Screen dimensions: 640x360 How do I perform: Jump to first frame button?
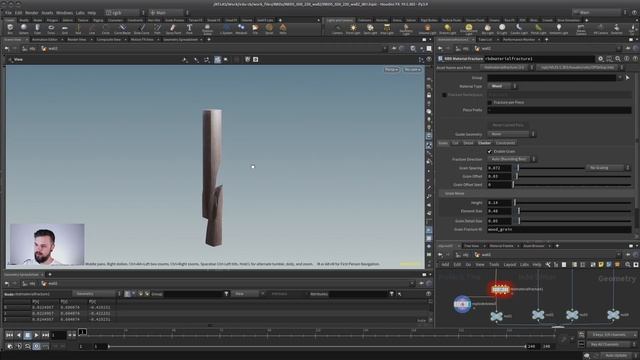(x=9, y=335)
